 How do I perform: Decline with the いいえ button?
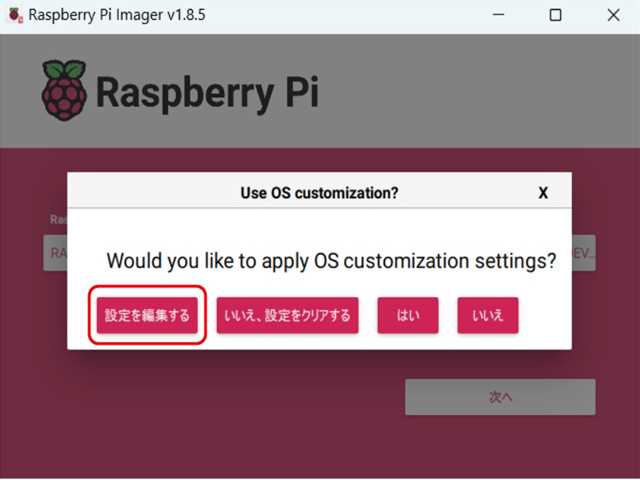point(488,315)
